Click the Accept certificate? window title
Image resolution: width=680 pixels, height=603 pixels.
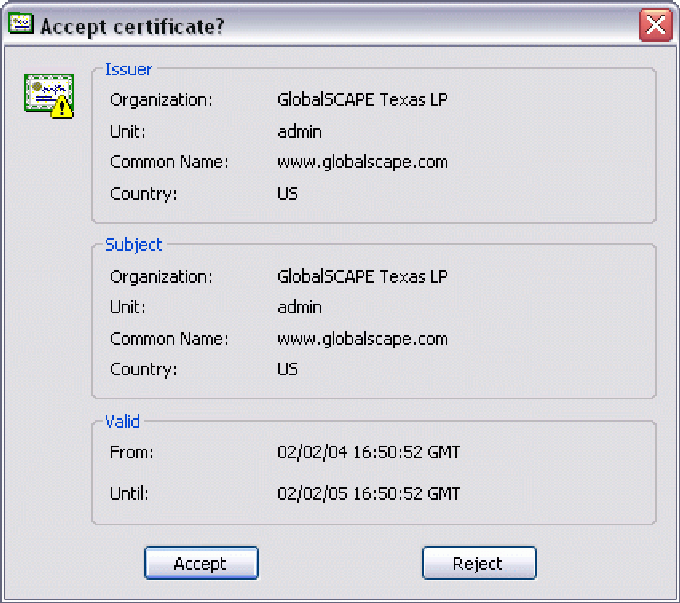tap(132, 27)
